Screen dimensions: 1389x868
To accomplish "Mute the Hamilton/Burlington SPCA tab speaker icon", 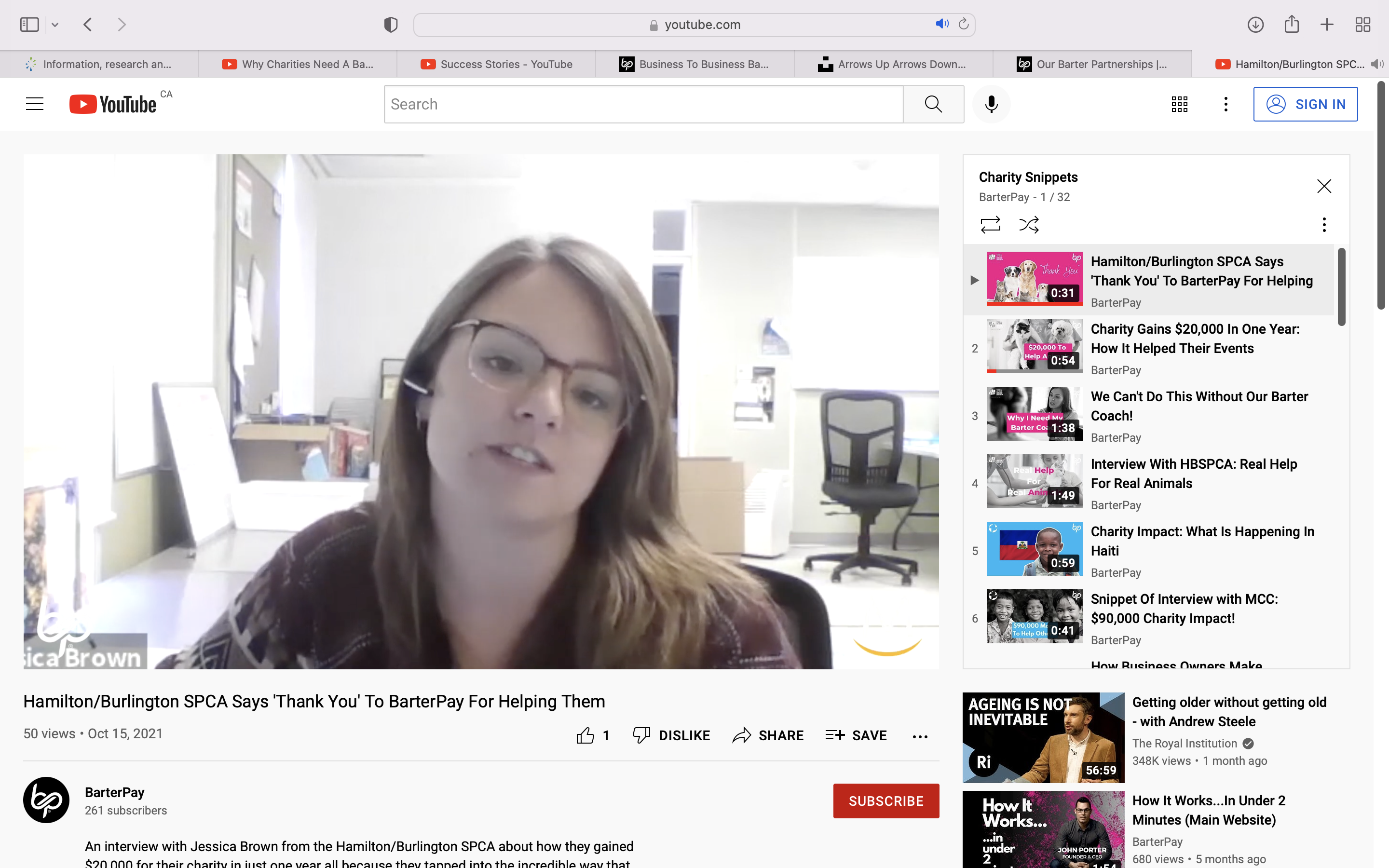I will click(x=1377, y=64).
